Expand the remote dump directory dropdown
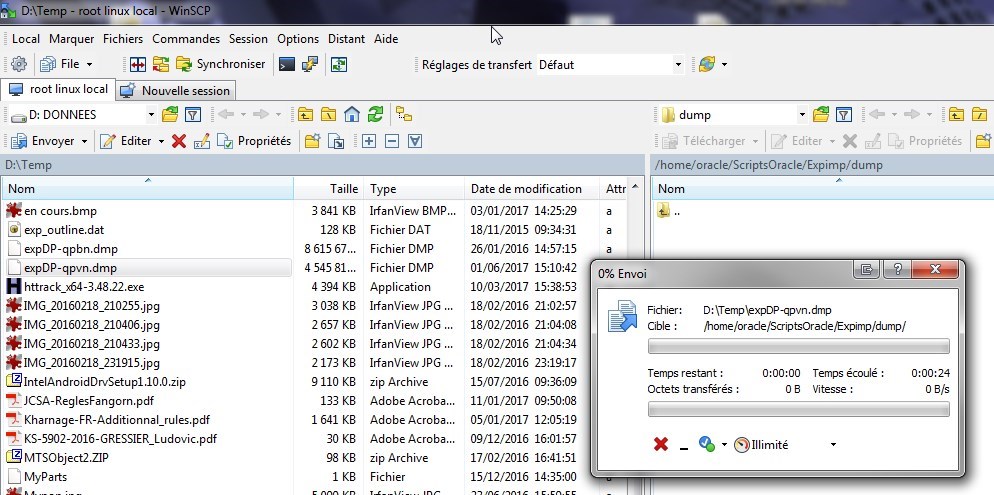 tap(799, 114)
